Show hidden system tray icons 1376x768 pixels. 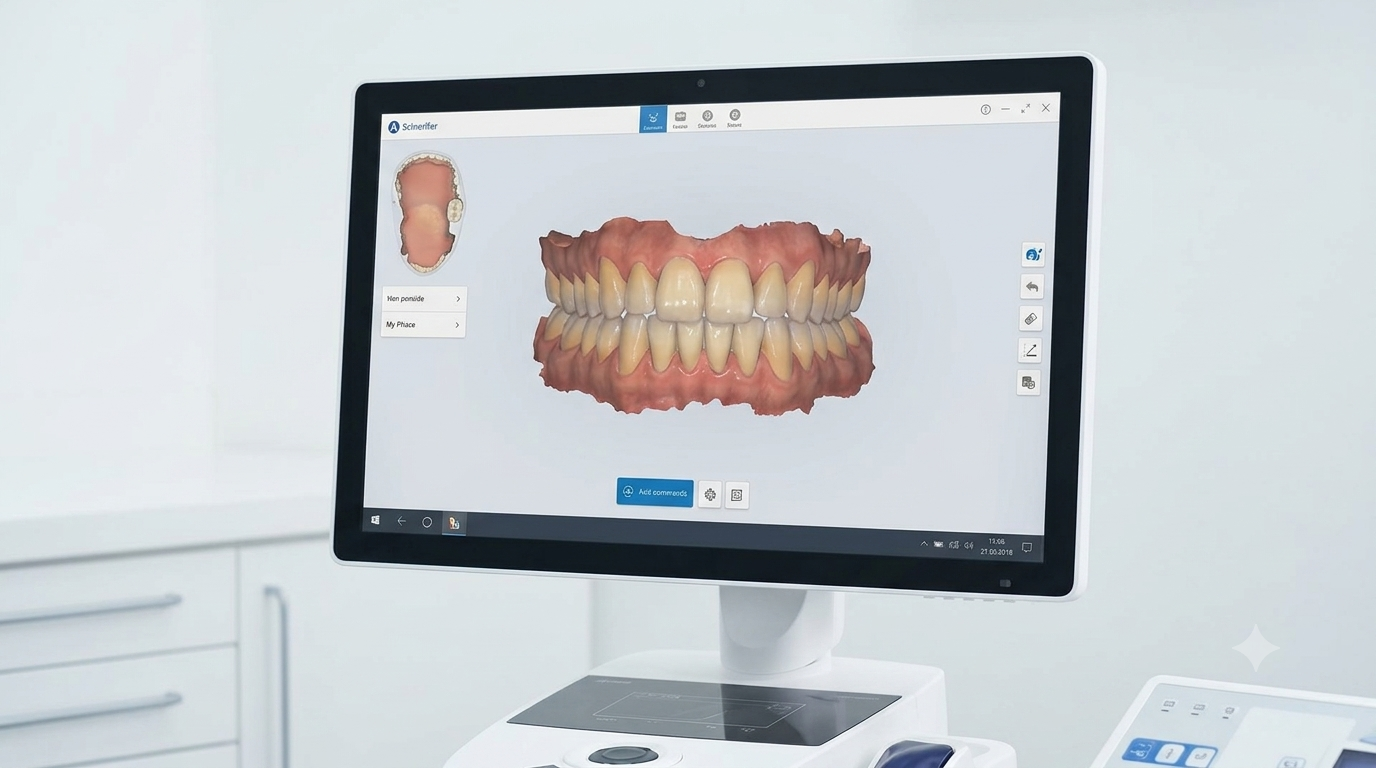click(924, 544)
